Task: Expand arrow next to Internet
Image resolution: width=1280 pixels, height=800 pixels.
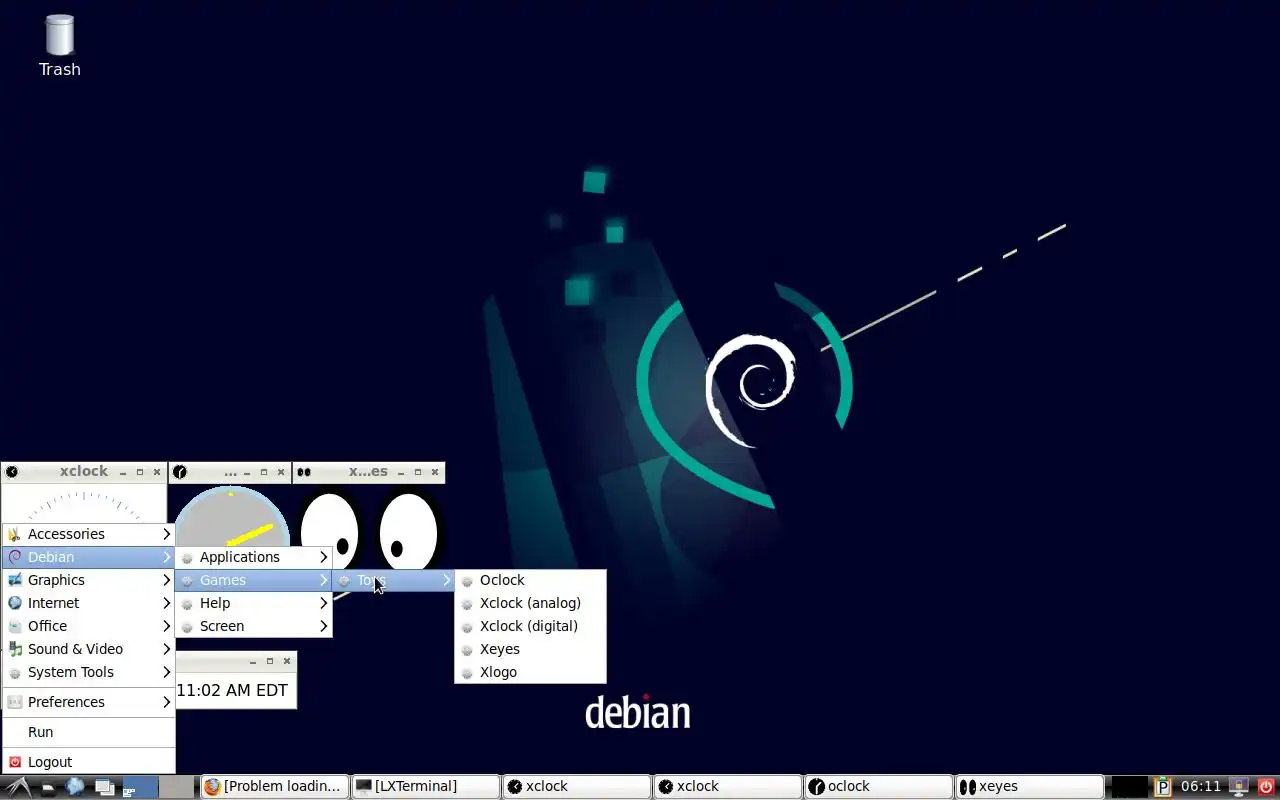Action: point(166,603)
